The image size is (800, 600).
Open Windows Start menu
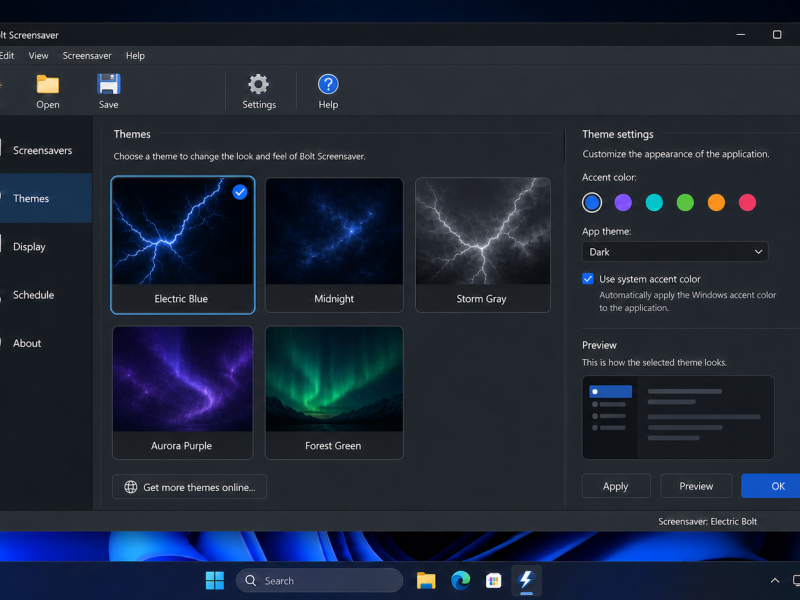click(215, 580)
